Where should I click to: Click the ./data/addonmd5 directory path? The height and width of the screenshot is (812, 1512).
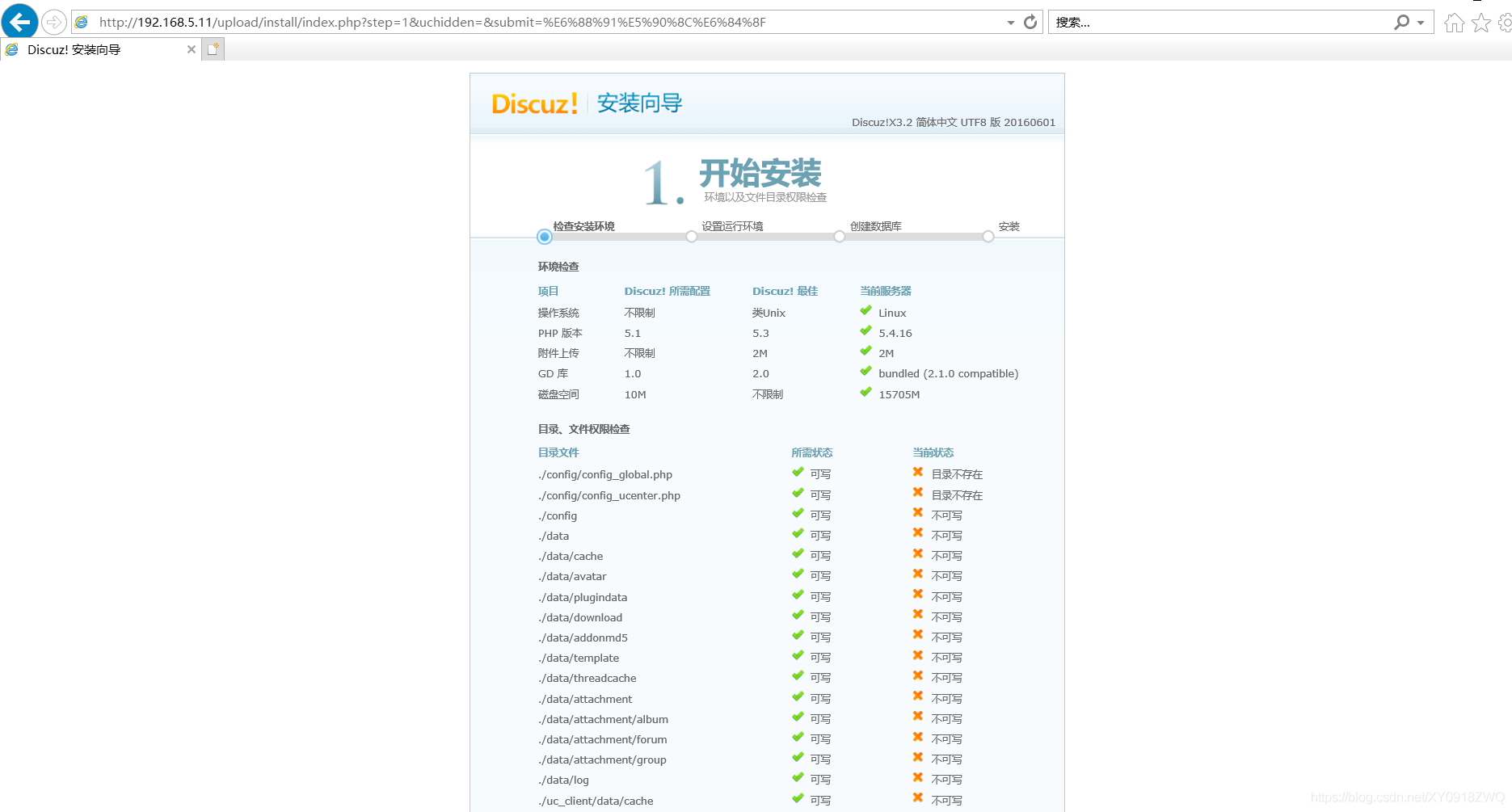tap(583, 637)
